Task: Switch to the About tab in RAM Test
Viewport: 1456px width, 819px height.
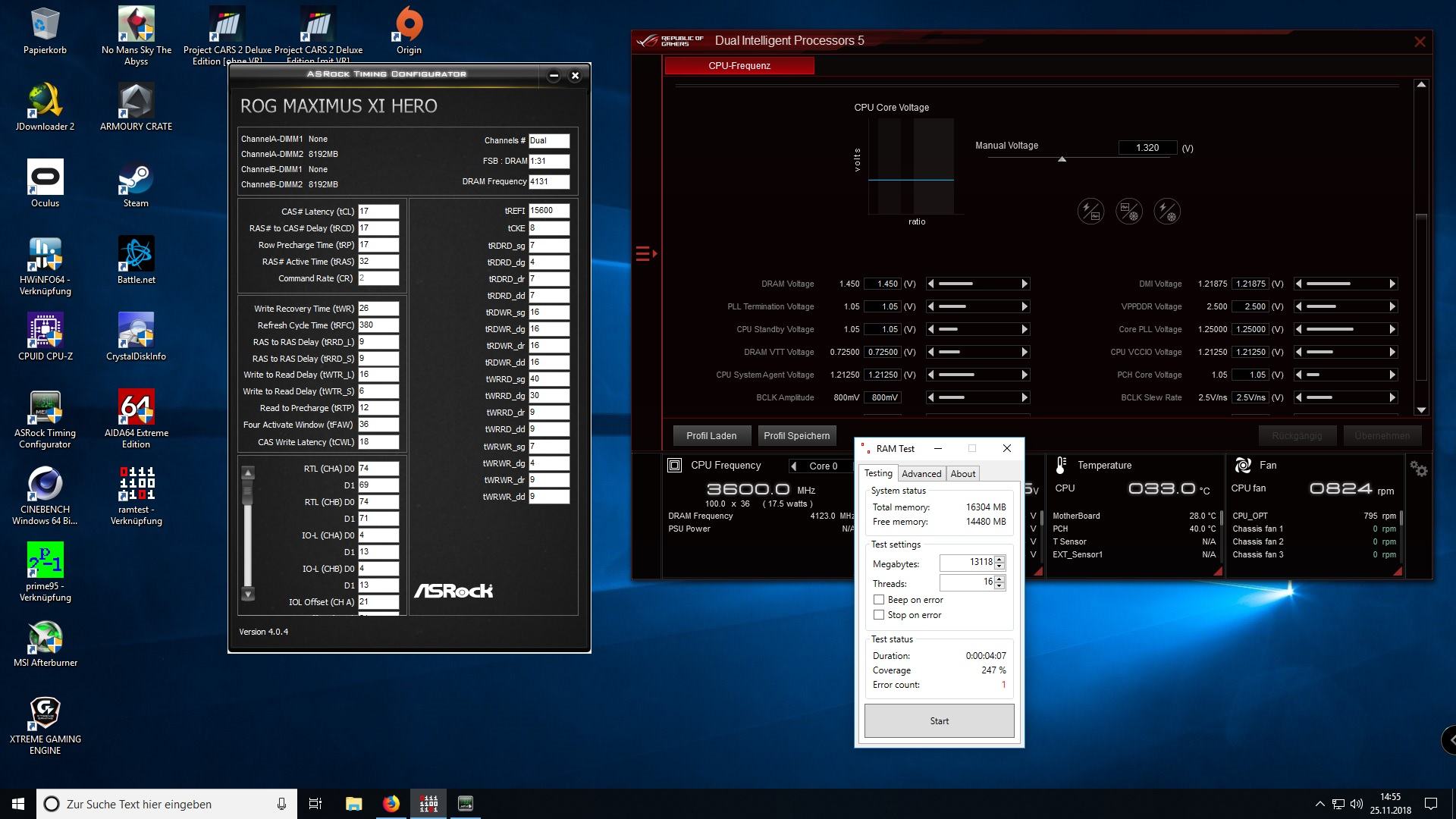Action: [x=963, y=473]
